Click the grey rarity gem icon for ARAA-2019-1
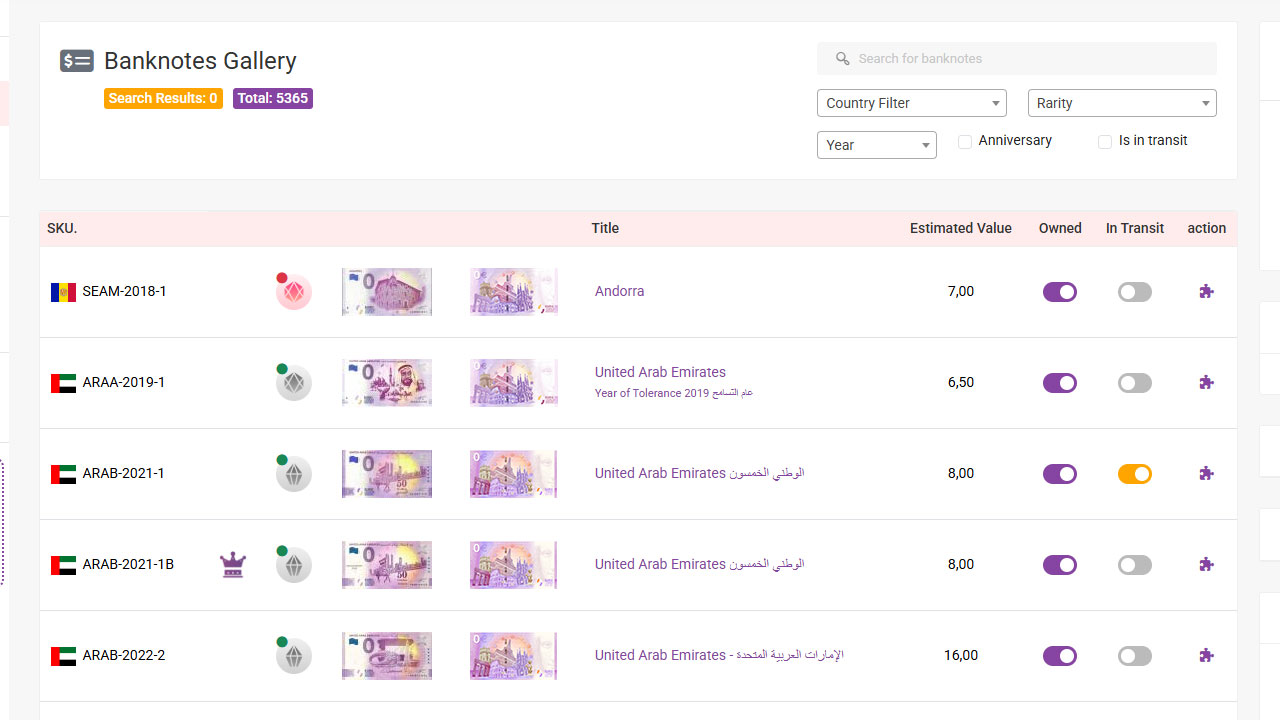Image resolution: width=1280 pixels, height=720 pixels. [294, 383]
